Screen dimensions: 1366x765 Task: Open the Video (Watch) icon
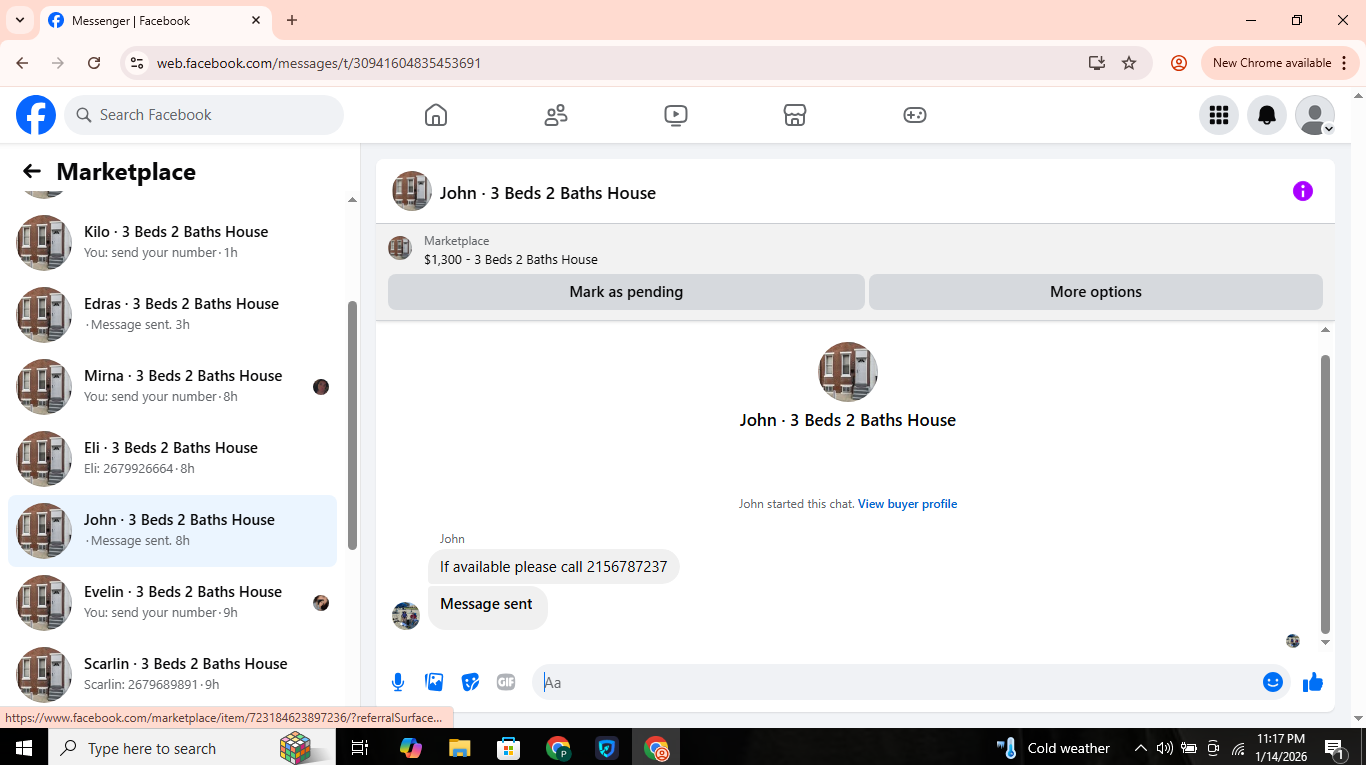676,115
